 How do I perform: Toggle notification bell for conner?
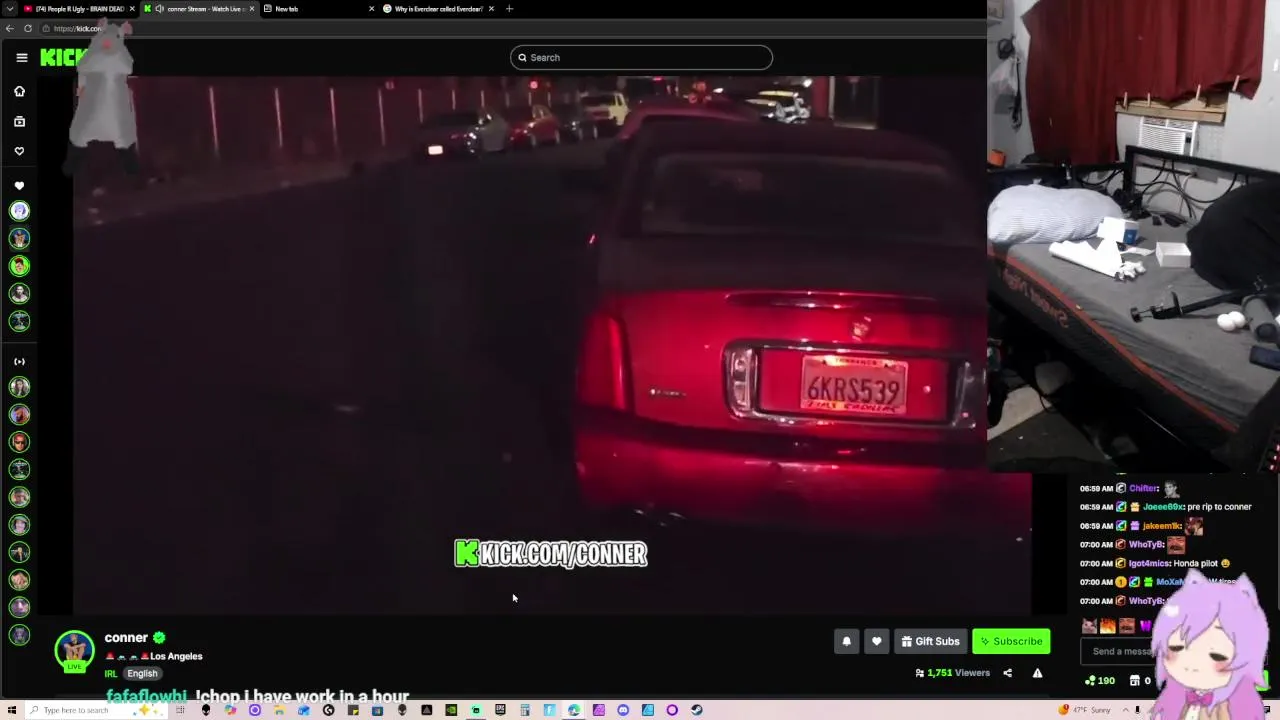coord(846,641)
